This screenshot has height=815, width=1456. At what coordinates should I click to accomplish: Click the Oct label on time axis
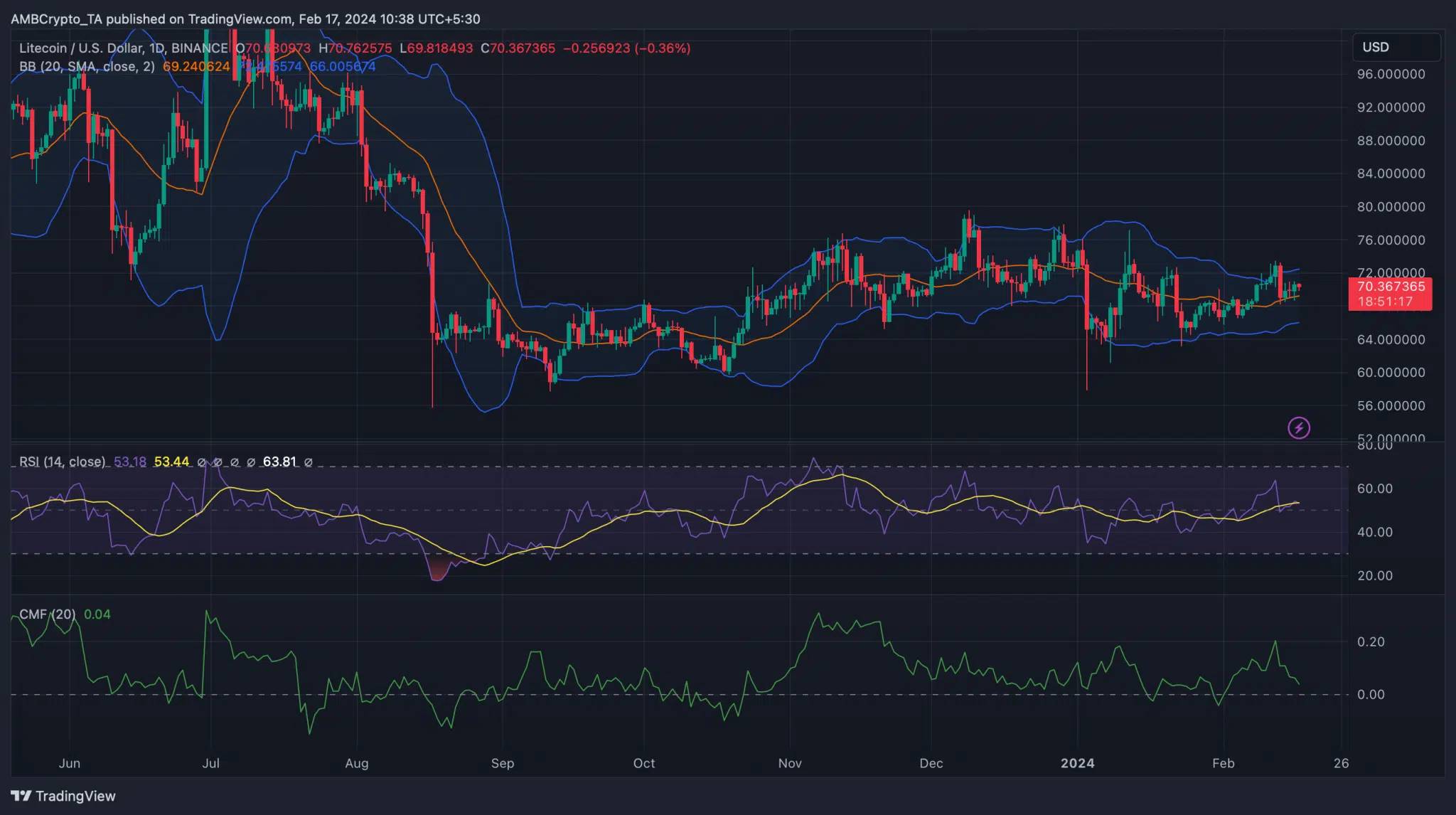[x=644, y=763]
